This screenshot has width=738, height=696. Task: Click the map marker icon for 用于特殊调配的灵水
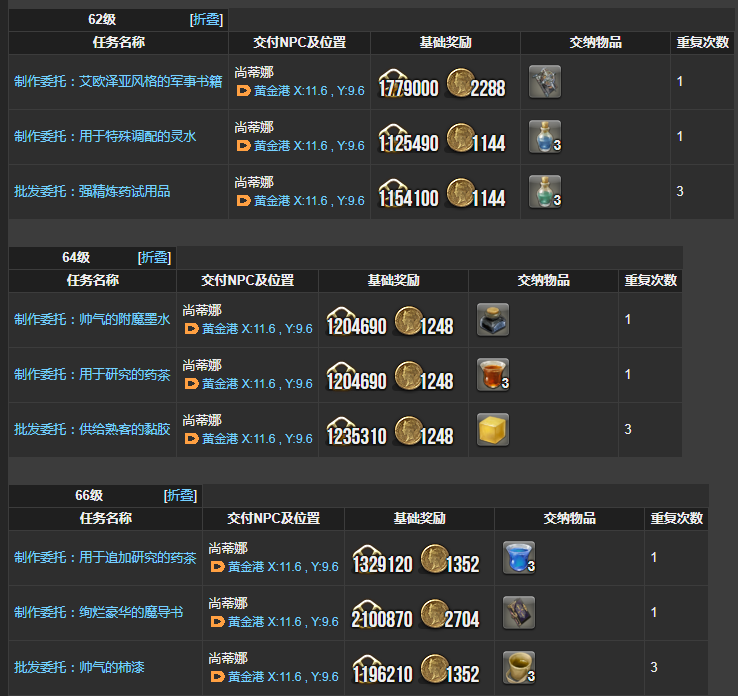[243, 146]
